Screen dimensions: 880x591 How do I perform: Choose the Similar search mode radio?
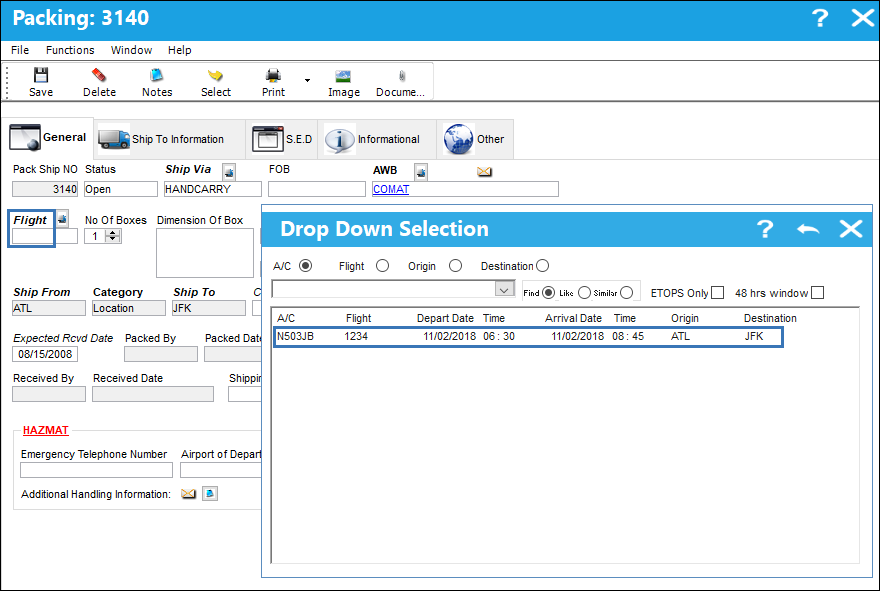626,293
